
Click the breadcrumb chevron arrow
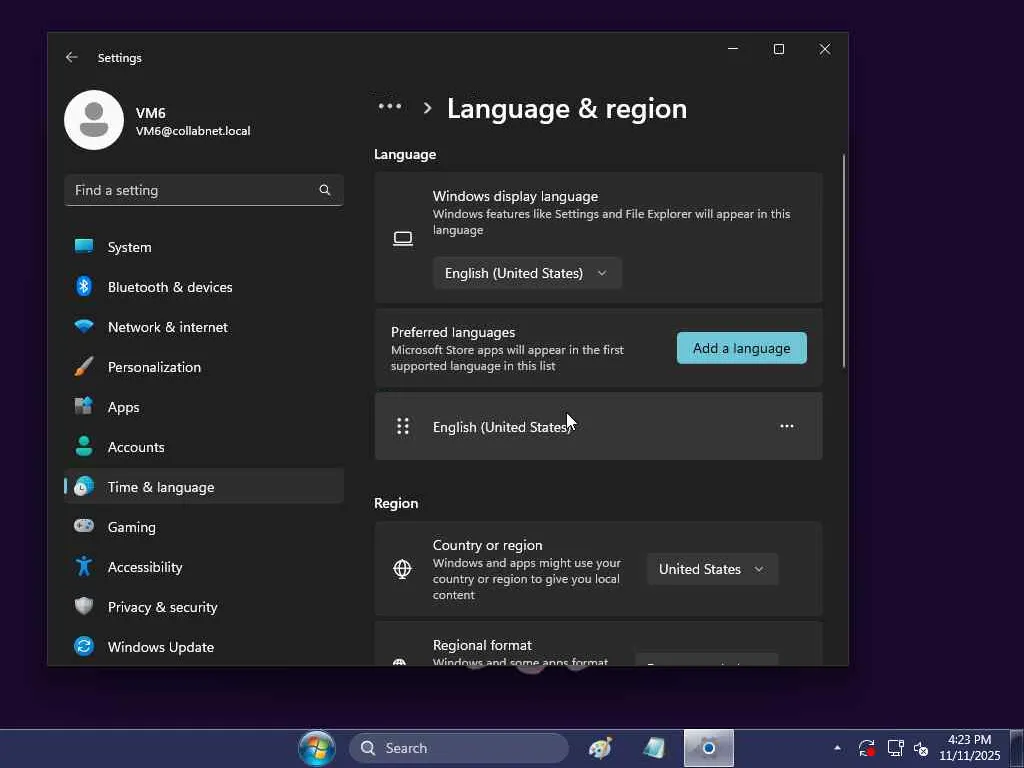[x=427, y=108]
